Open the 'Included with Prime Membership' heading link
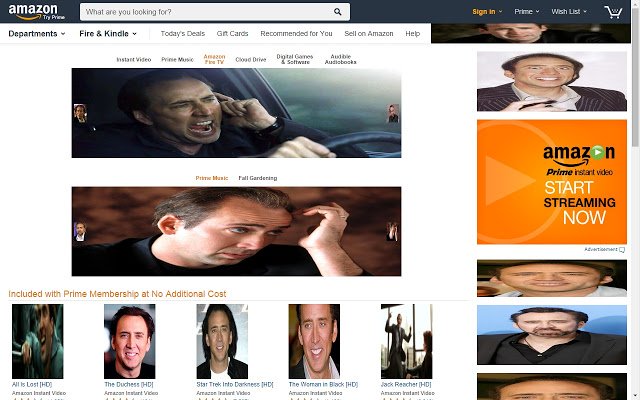The image size is (640, 400). tap(117, 294)
